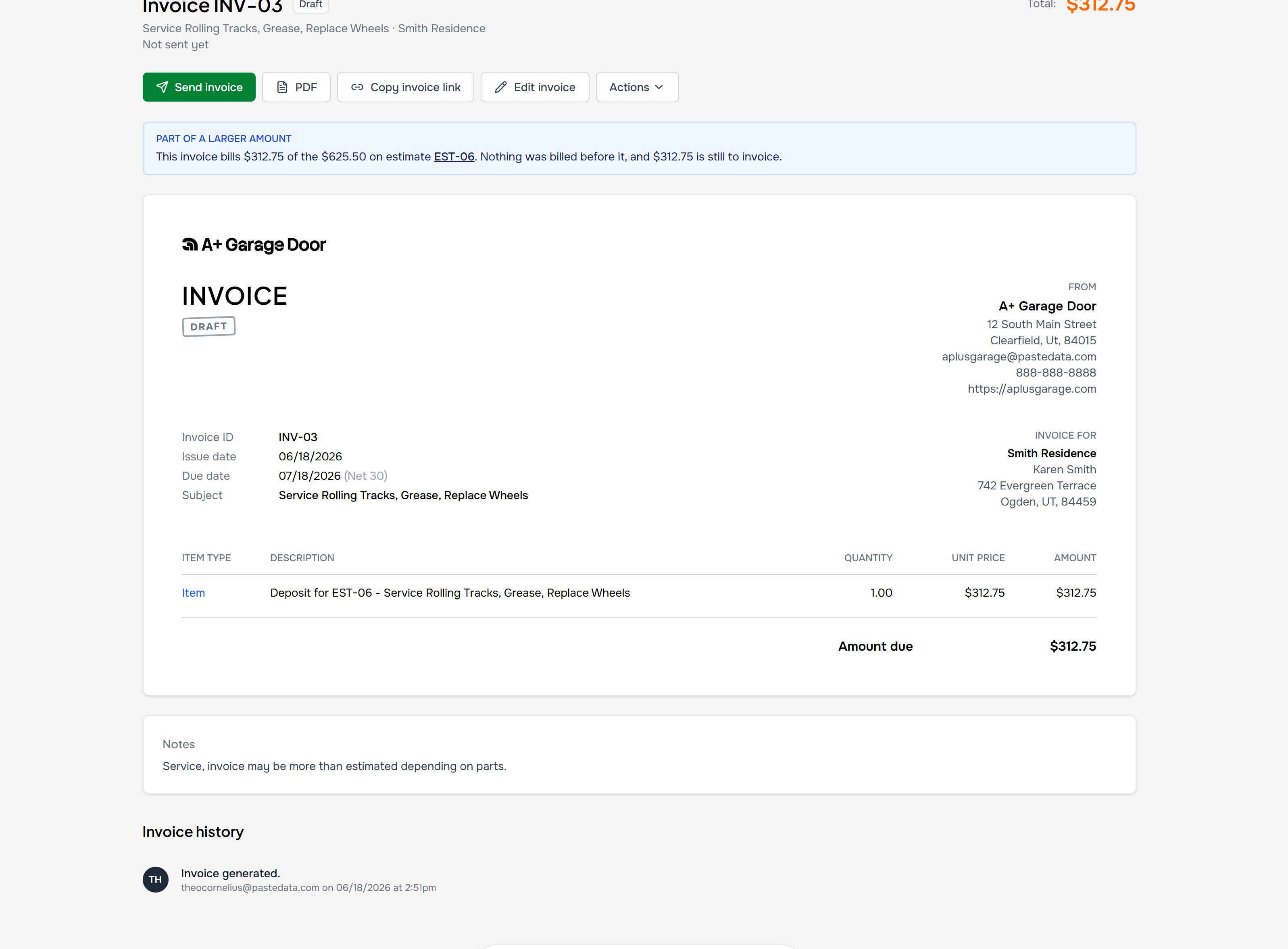Click the document icon in PDF button
This screenshot has width=1288, height=949.
(x=282, y=87)
